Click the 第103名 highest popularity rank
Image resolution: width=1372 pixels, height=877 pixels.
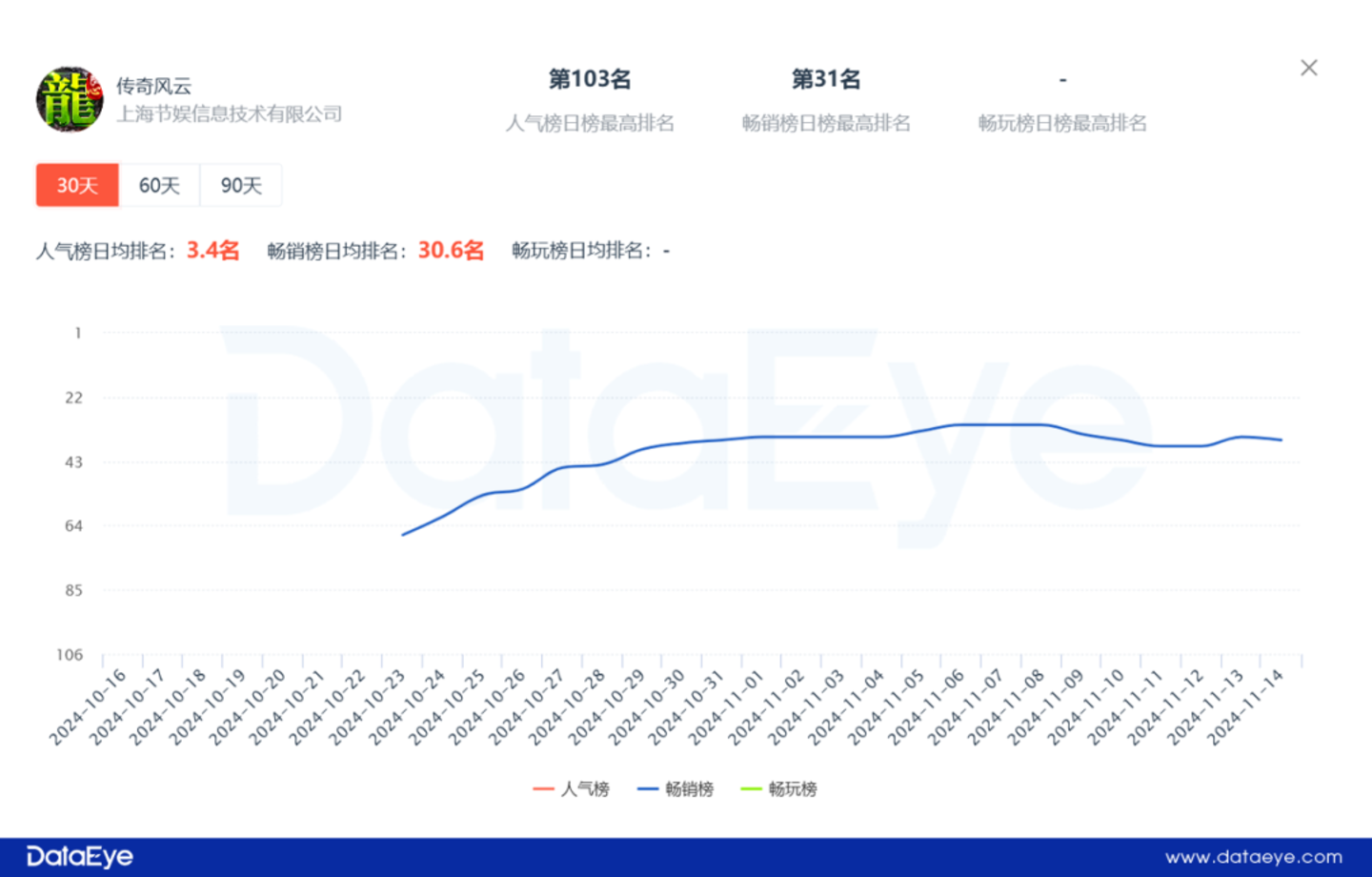pyautogui.click(x=590, y=79)
